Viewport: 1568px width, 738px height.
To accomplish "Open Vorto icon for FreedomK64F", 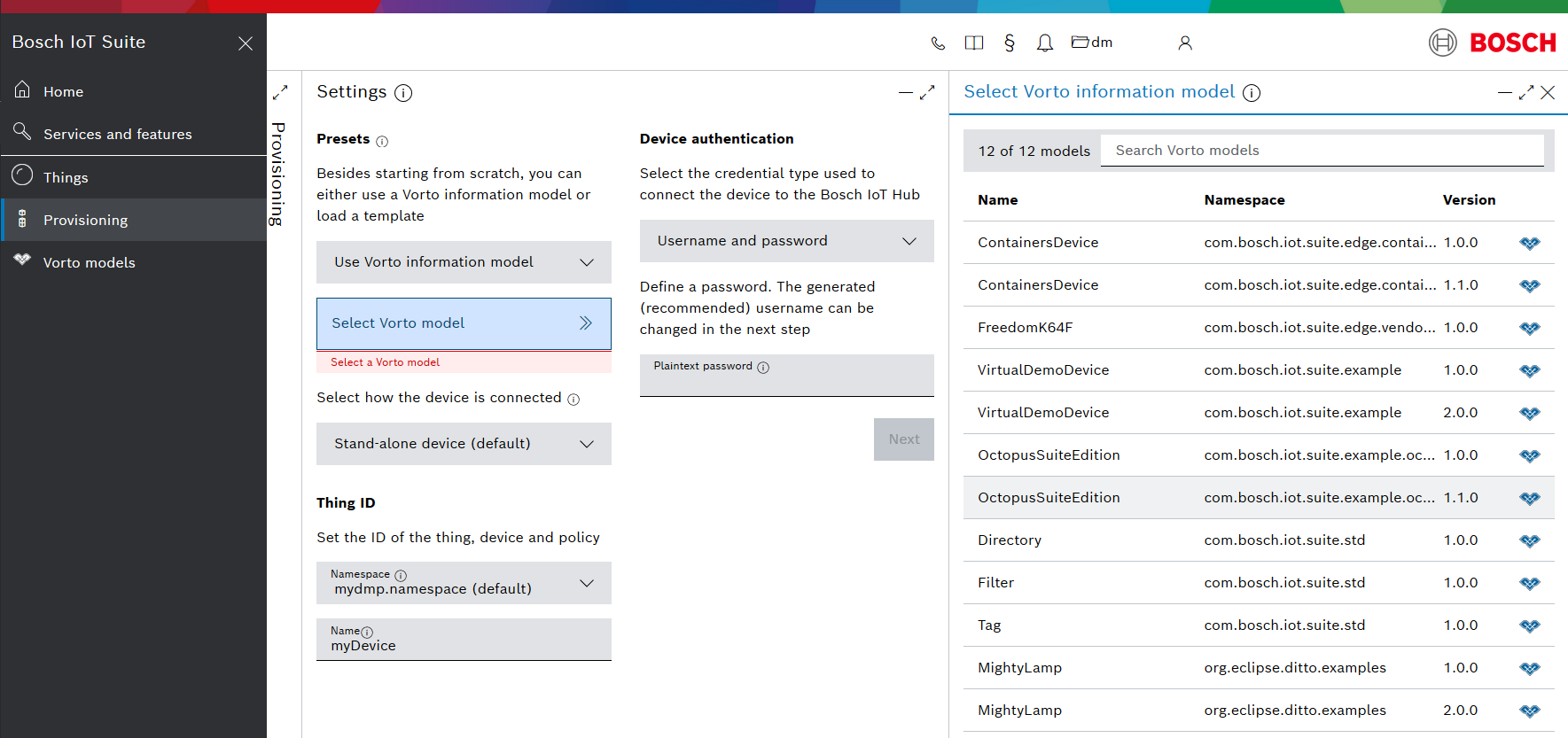I will [x=1530, y=328].
